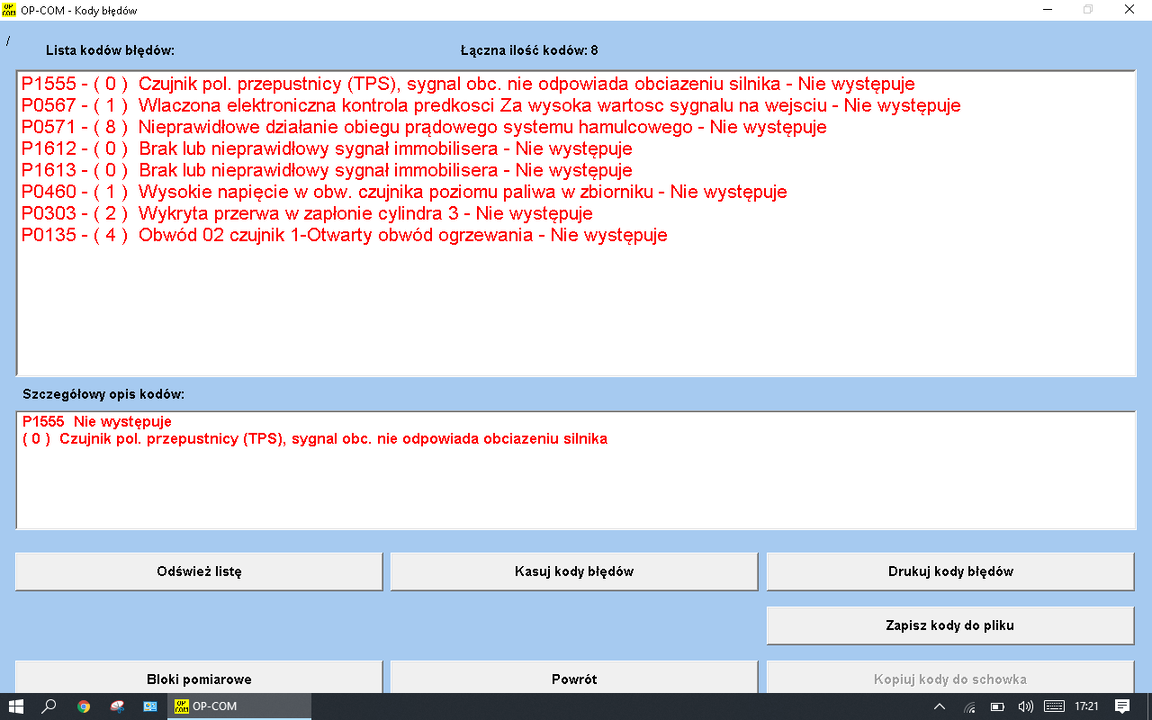Click the Windows Start button
Image resolution: width=1152 pixels, height=720 pixels.
pos(16,706)
